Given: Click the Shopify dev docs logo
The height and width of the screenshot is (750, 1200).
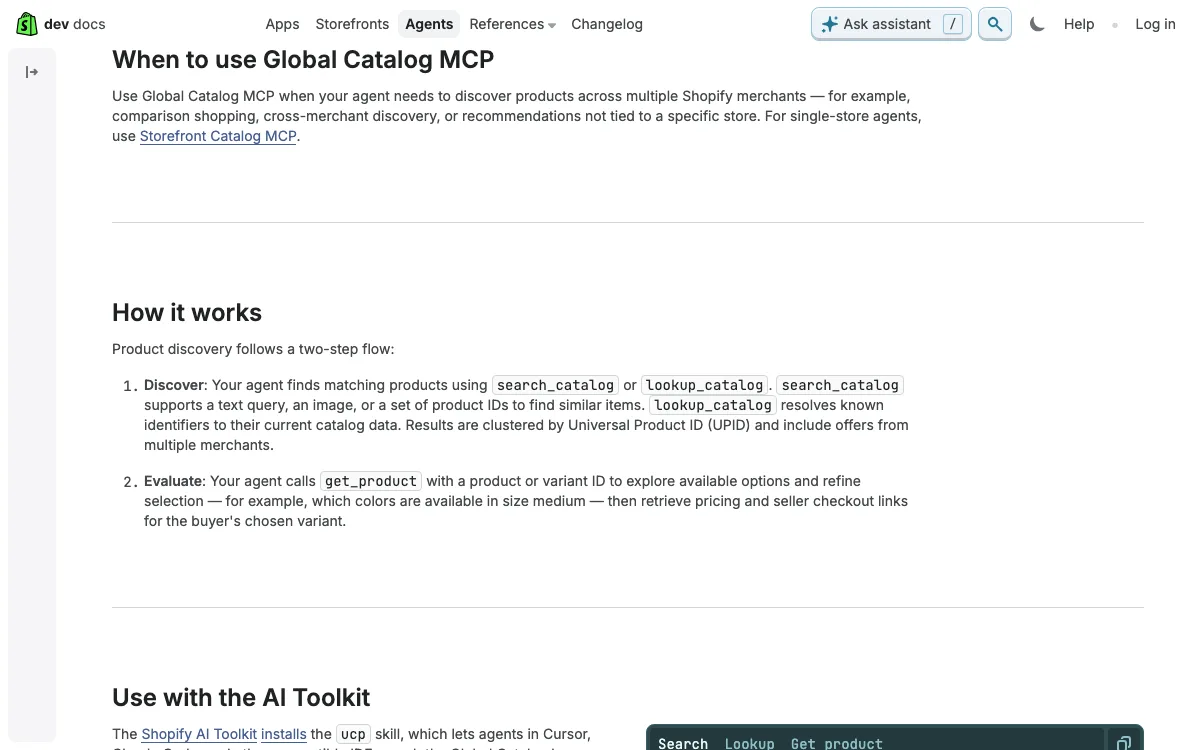Looking at the screenshot, I should pos(61,24).
